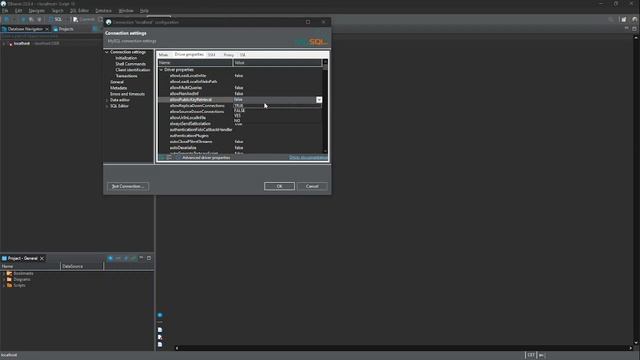Open the Window menu
The image size is (640, 360).
coord(126,11)
